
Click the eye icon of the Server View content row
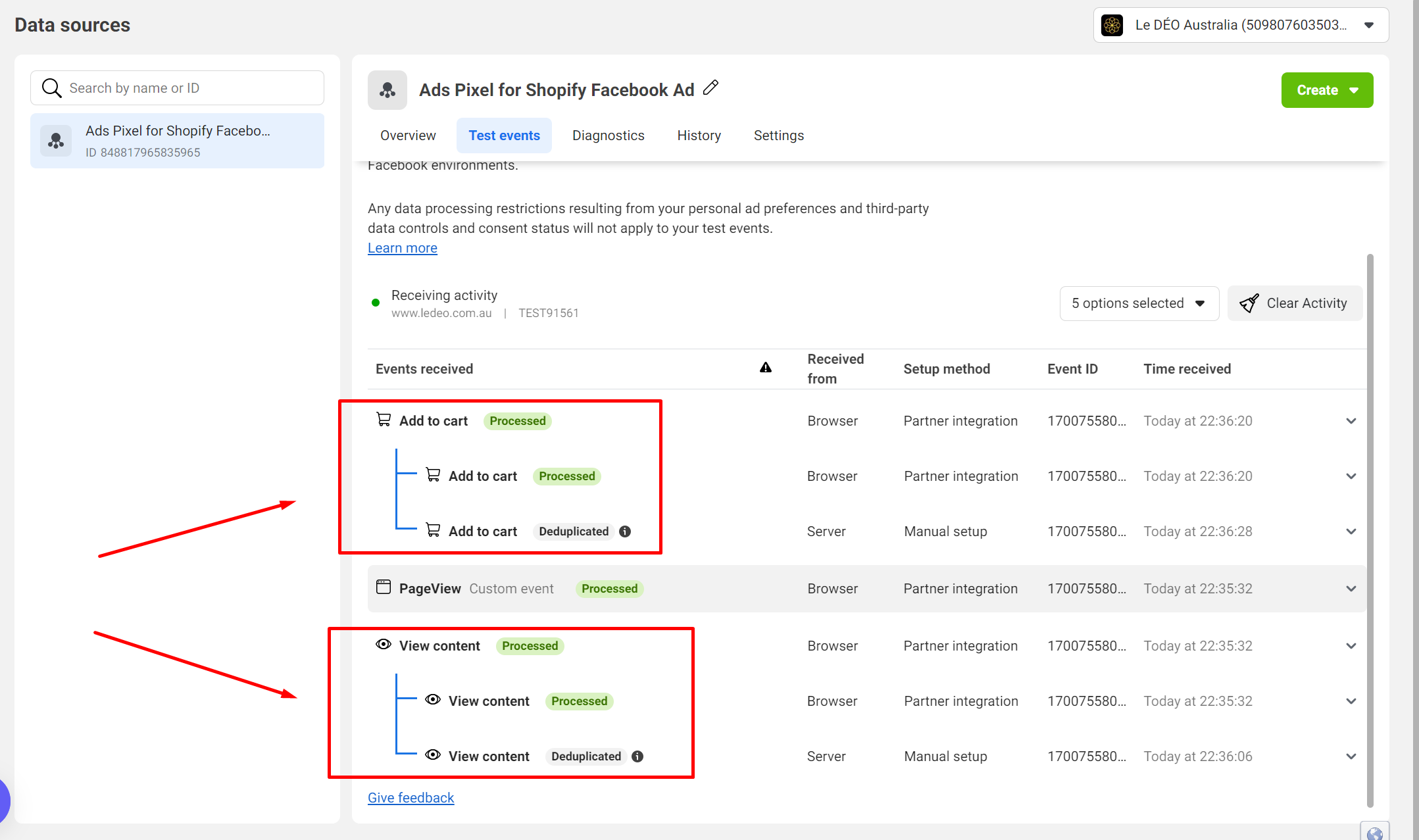(x=433, y=755)
